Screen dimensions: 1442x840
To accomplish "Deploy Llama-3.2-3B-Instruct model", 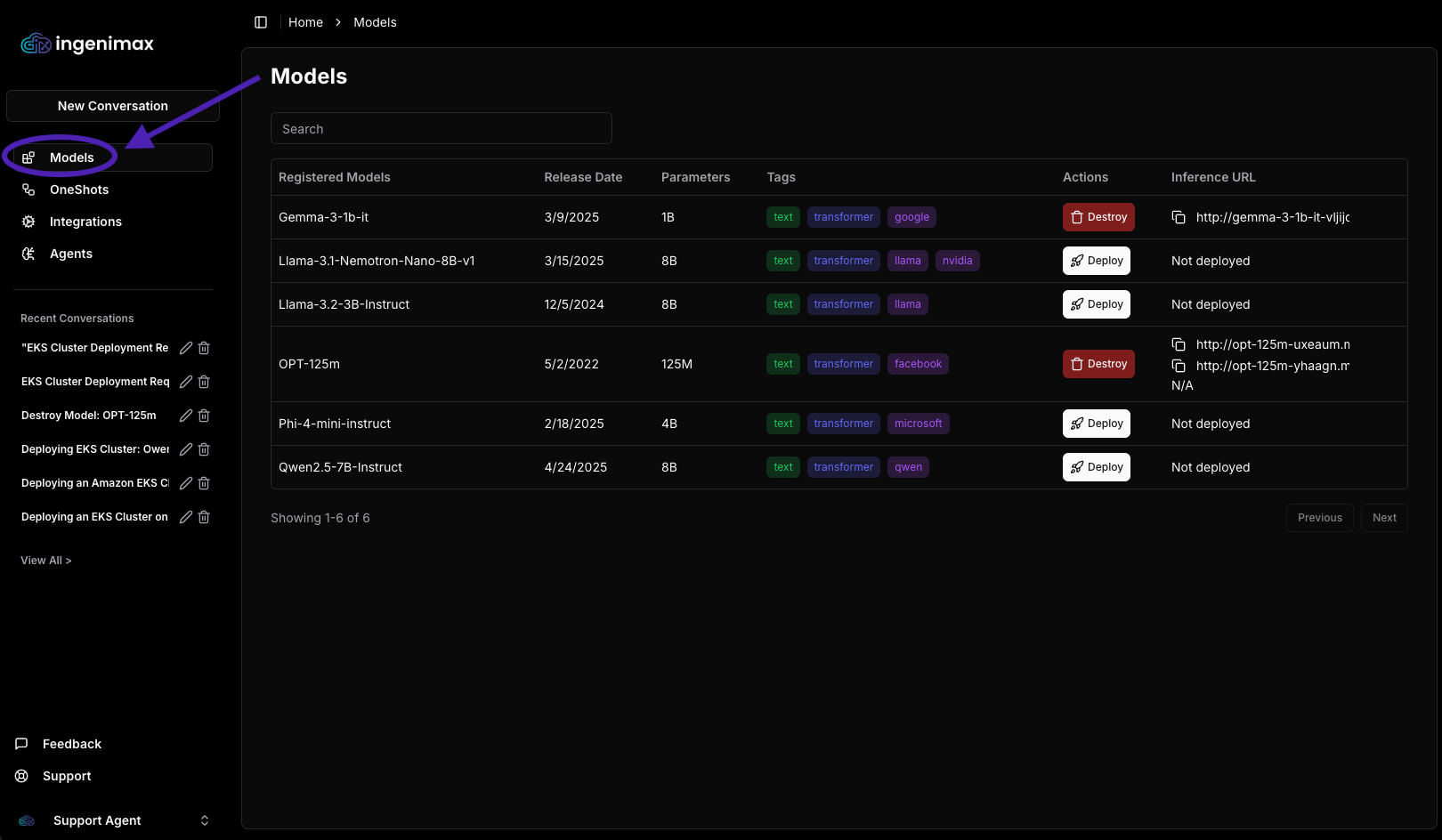I will pos(1097,304).
